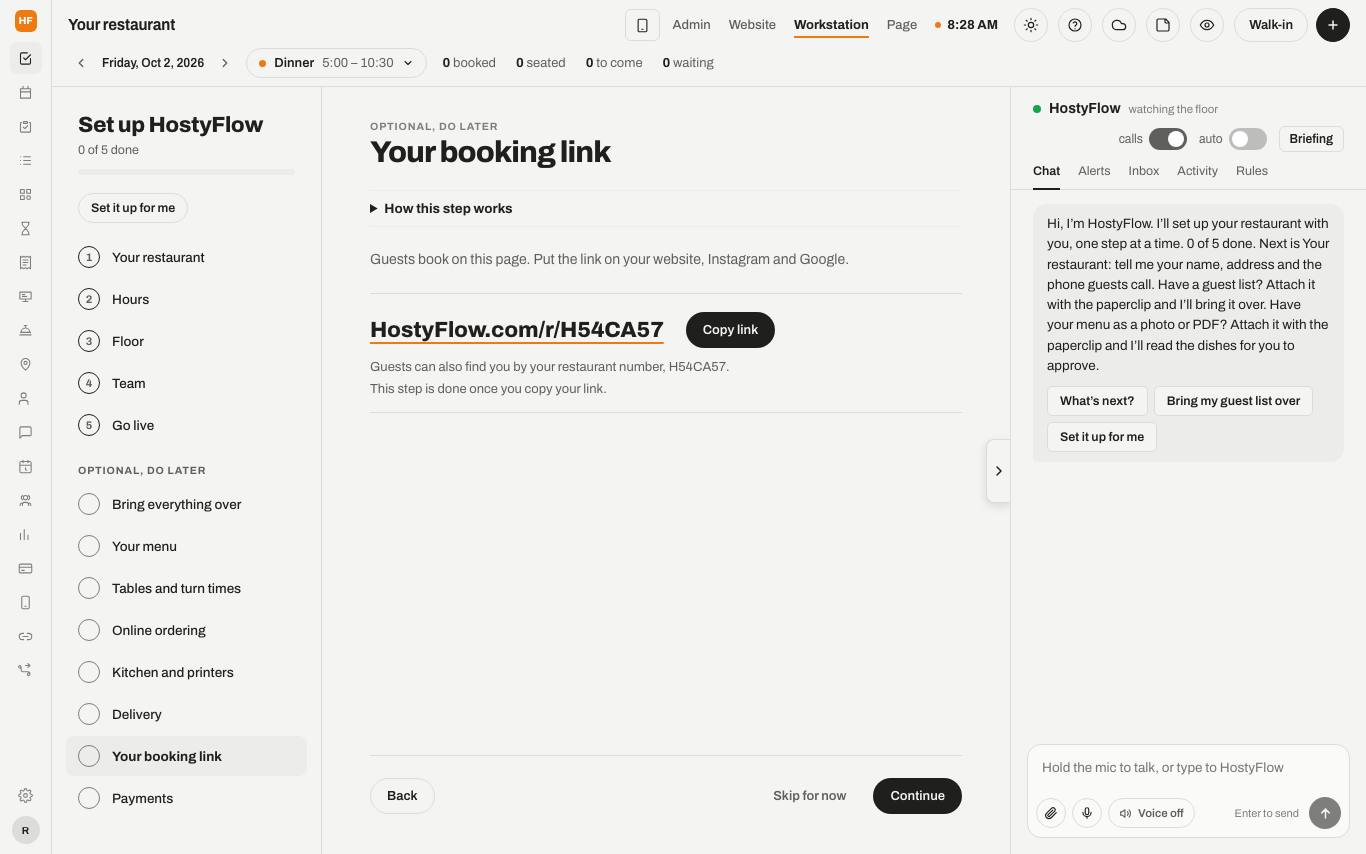Image resolution: width=1366 pixels, height=854 pixels.
Task: Open the Rules tab in HostyFlow panel
Action: click(1252, 171)
